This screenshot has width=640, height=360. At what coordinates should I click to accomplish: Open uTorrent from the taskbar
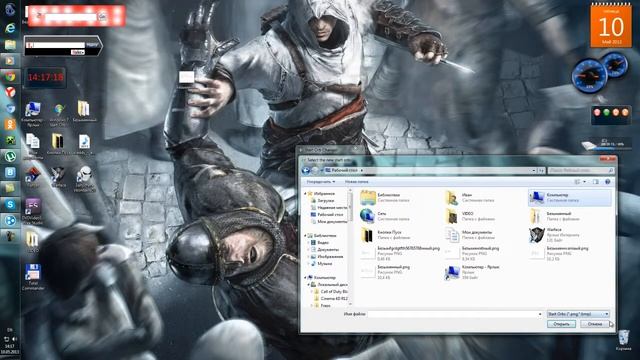pos(10,156)
